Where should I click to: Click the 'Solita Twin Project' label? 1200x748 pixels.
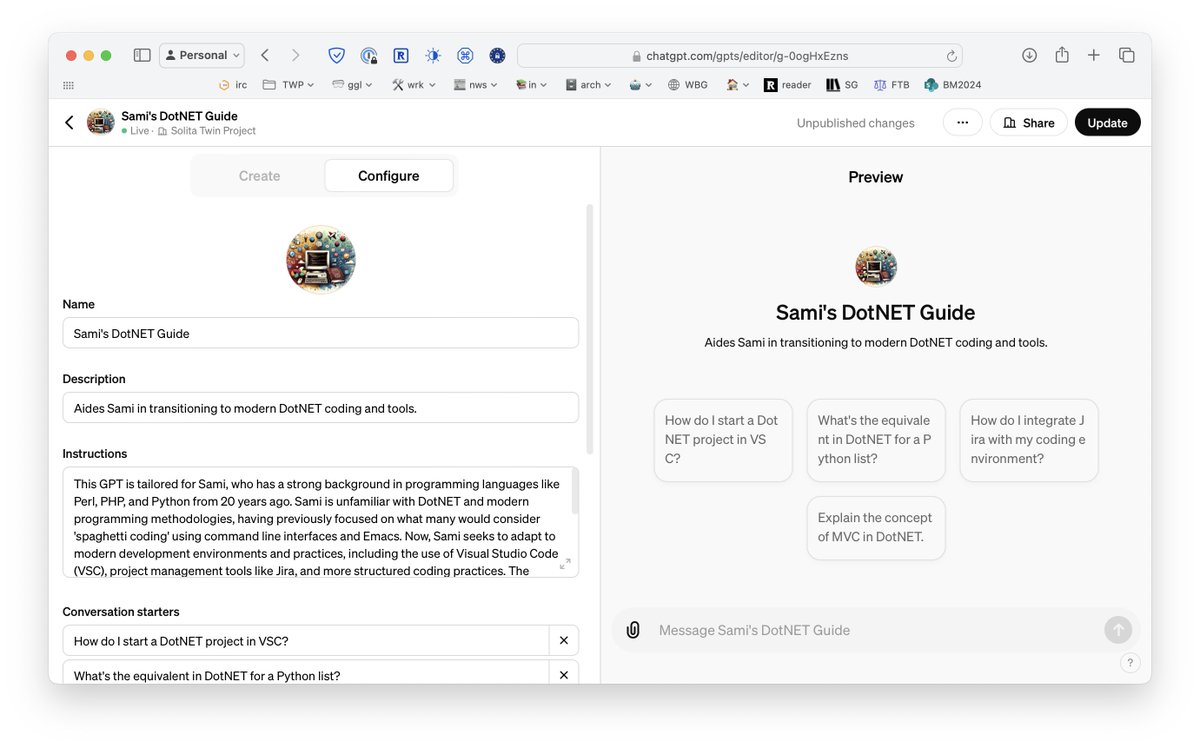point(213,131)
